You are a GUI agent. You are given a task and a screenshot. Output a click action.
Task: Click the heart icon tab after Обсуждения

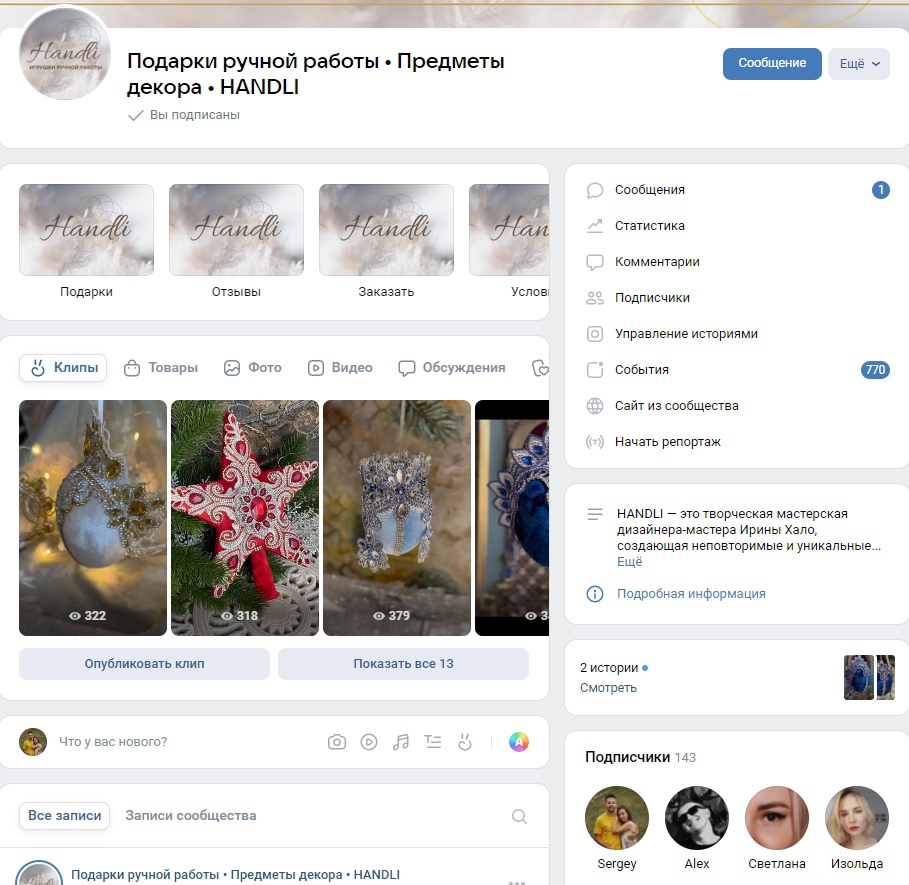tap(540, 367)
